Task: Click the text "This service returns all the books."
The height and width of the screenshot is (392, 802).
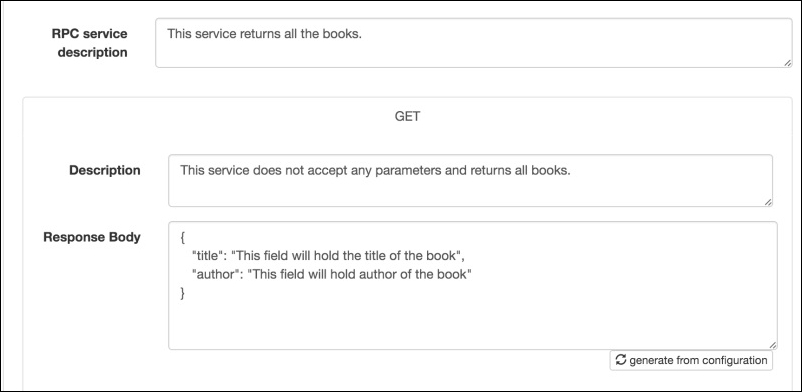Action: pyautogui.click(x=264, y=34)
